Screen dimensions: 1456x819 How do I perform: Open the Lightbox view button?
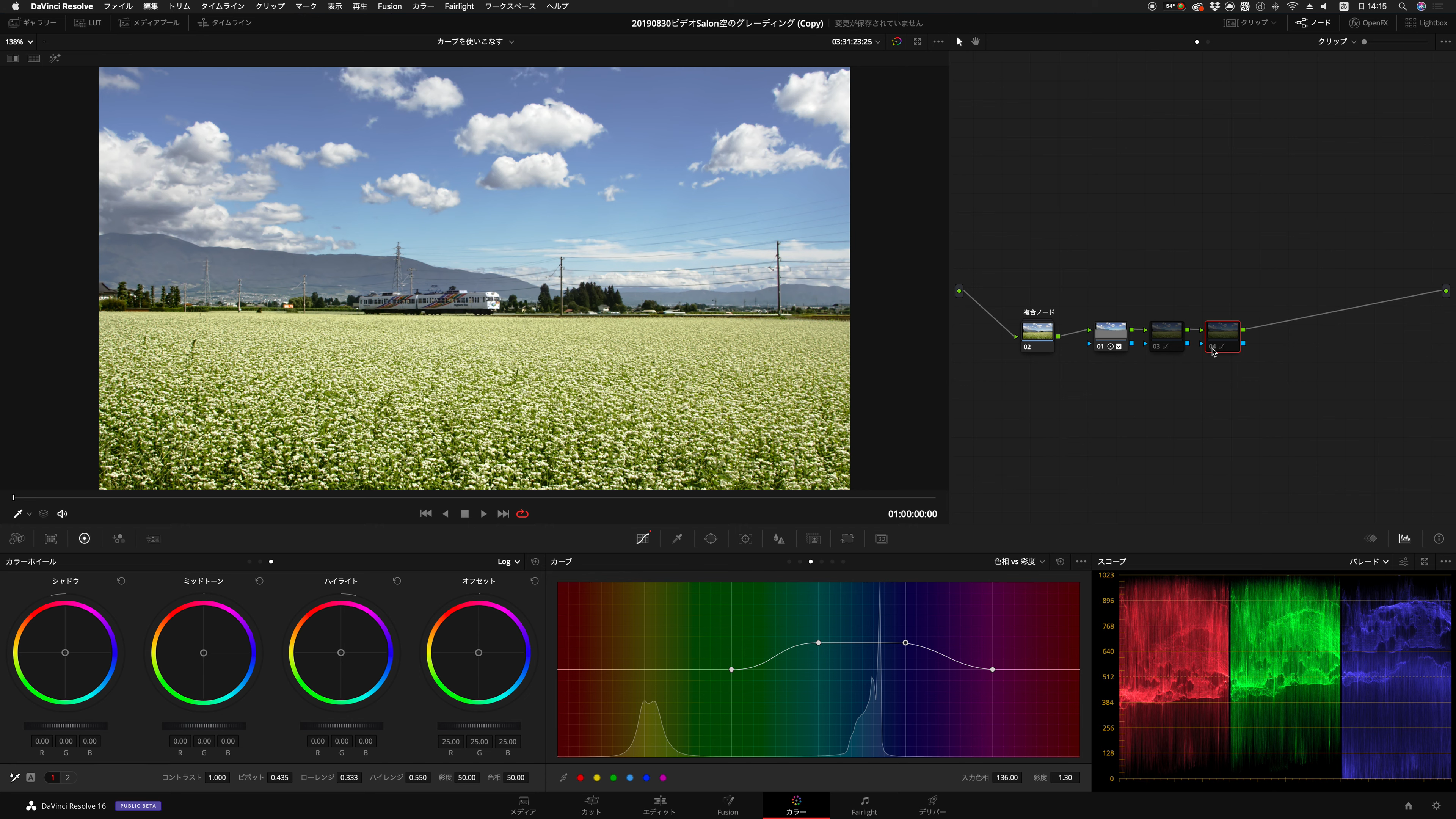1426,23
